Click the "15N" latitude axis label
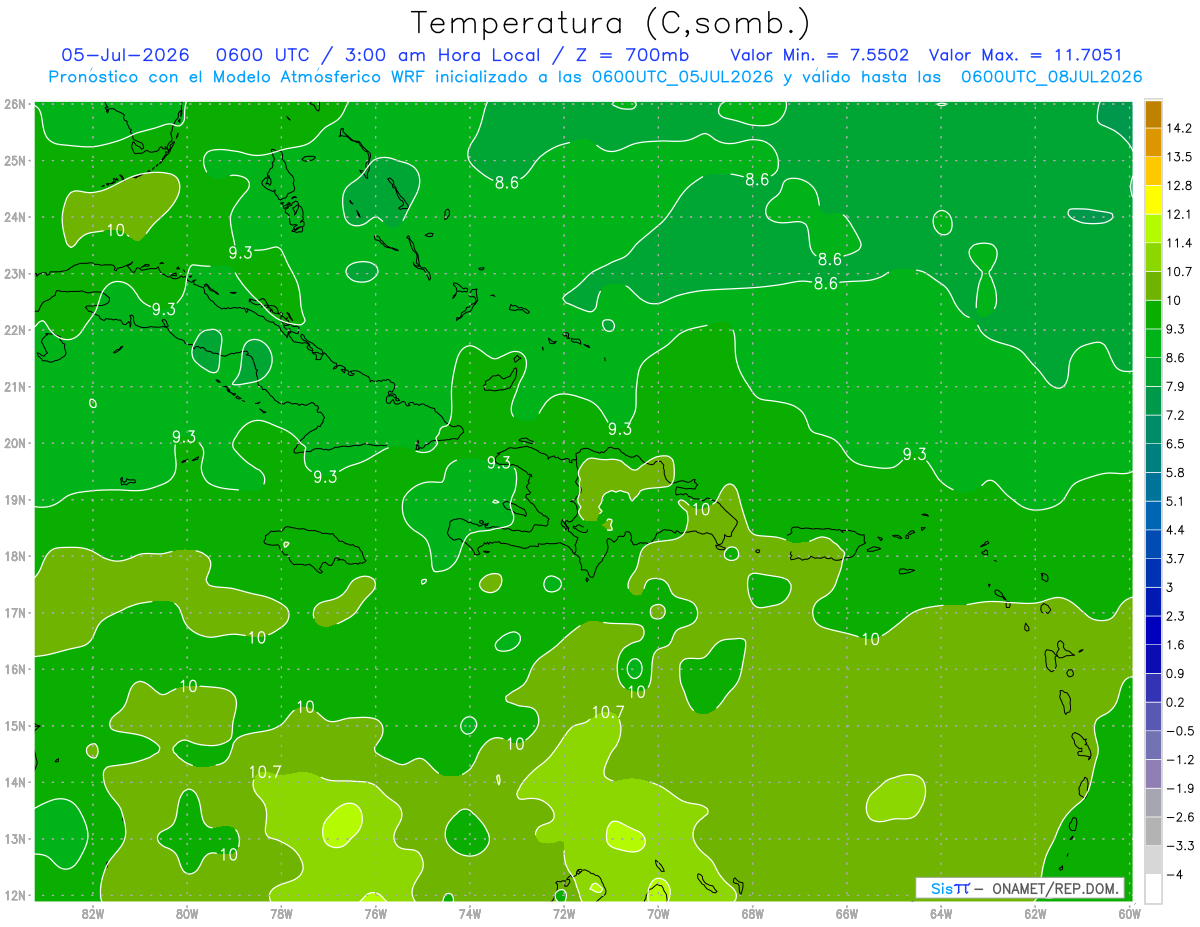The width and height of the screenshot is (1200, 927). tap(14, 725)
